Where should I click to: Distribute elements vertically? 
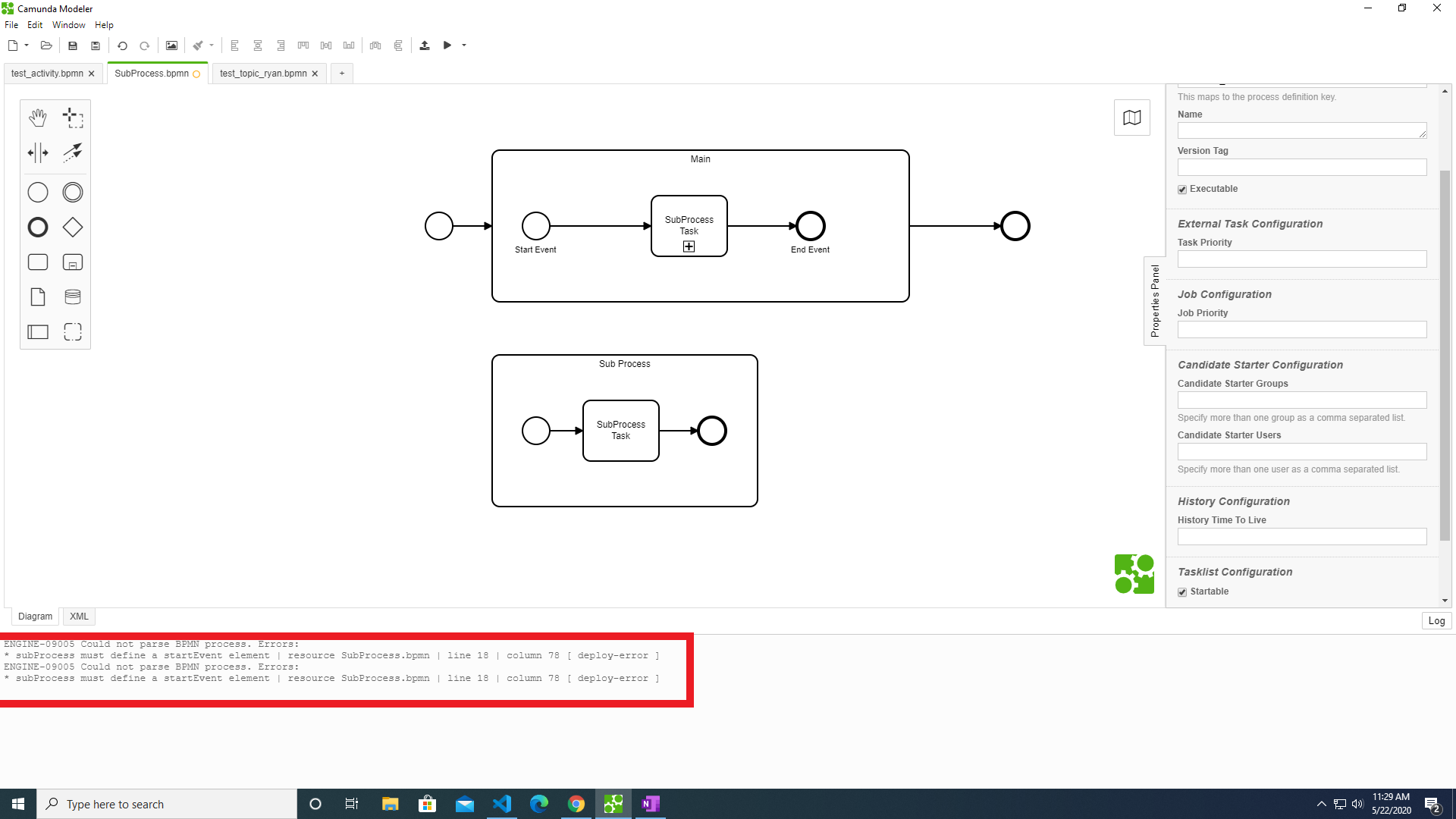pos(398,45)
